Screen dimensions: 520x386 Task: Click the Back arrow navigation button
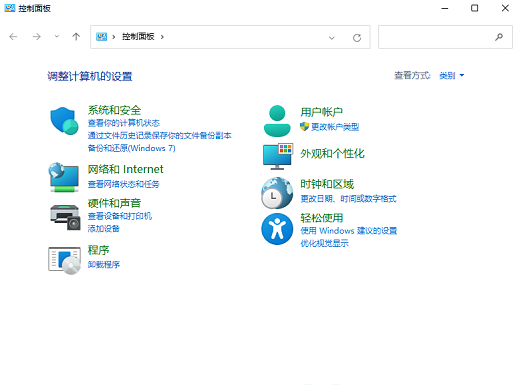pos(13,36)
